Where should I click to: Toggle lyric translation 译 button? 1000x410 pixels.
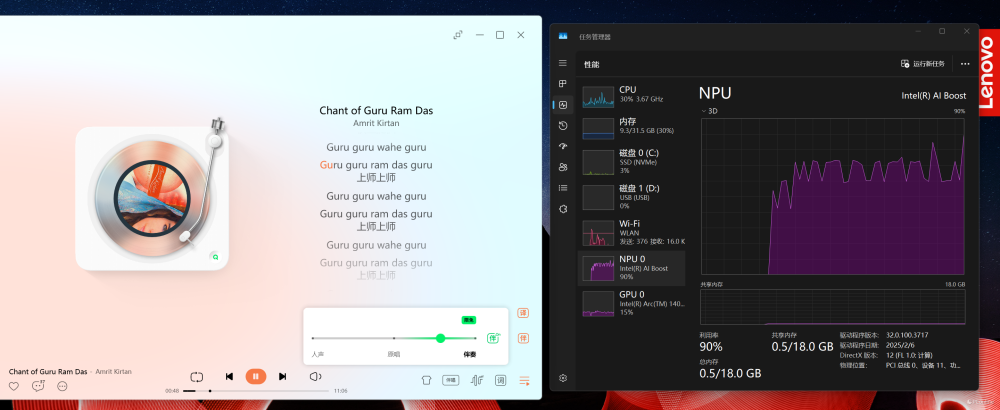pos(524,313)
